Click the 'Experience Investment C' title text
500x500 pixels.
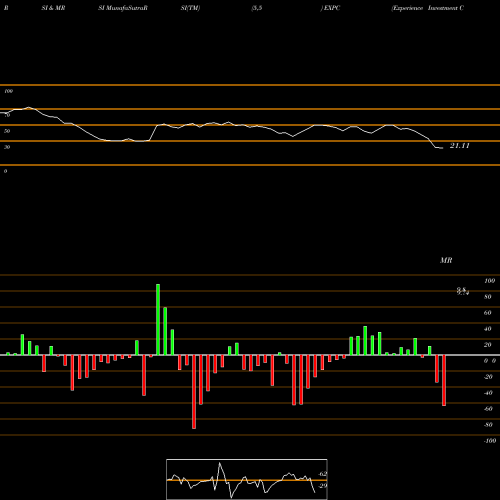point(428,8)
